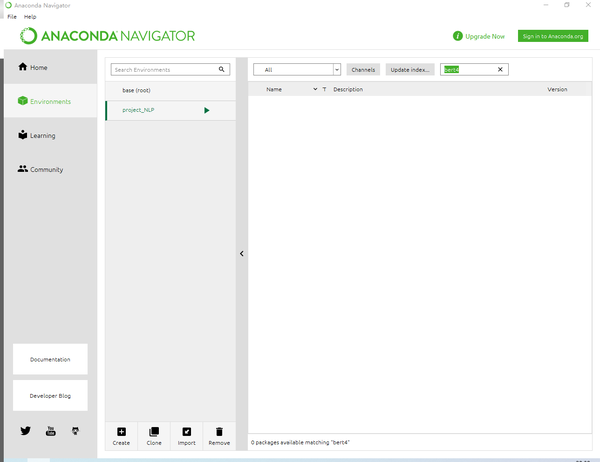Sign in to Anaconda.org
The image size is (600, 462).
(x=553, y=36)
